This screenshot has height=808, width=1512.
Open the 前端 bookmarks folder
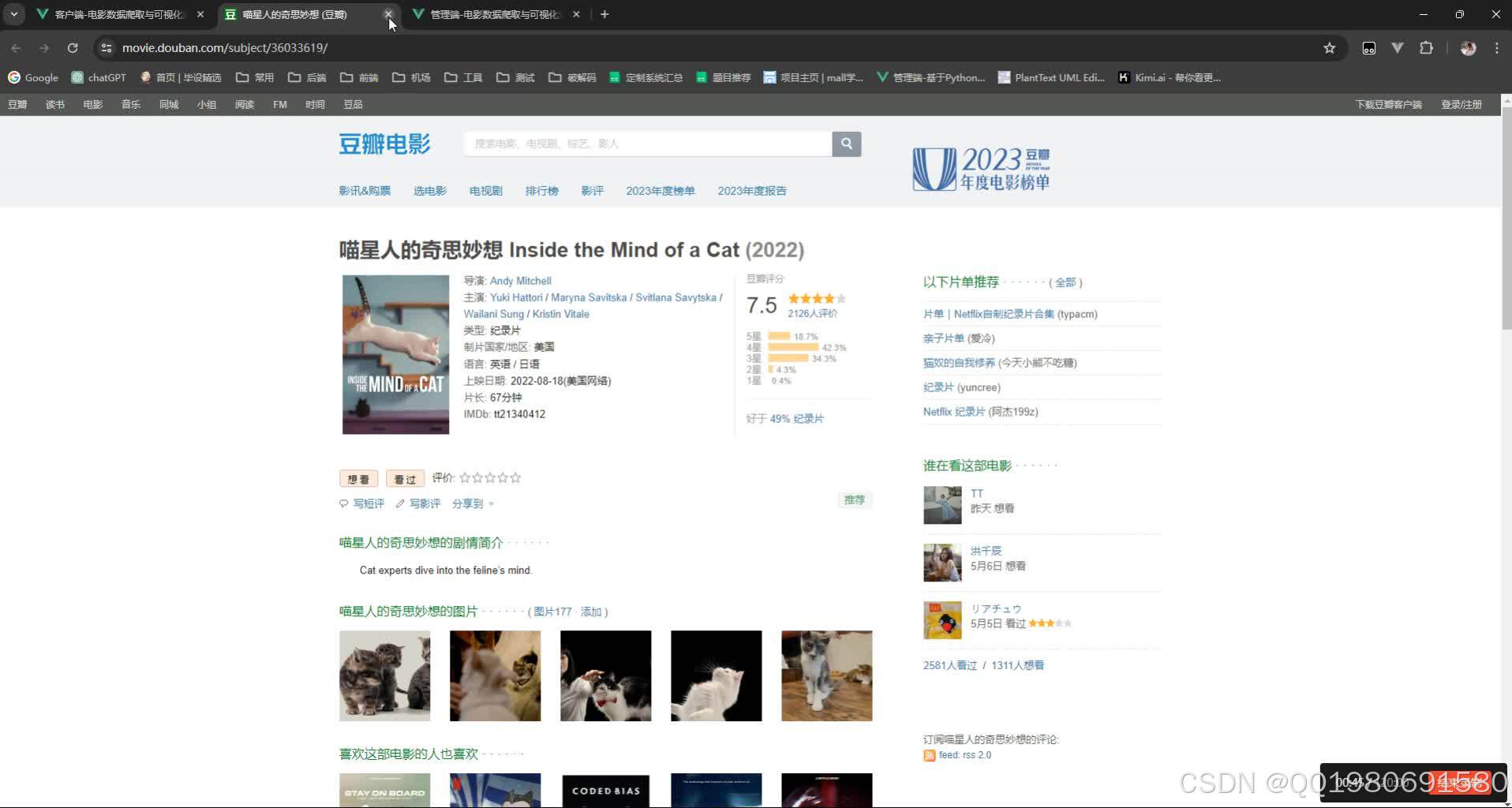click(359, 77)
